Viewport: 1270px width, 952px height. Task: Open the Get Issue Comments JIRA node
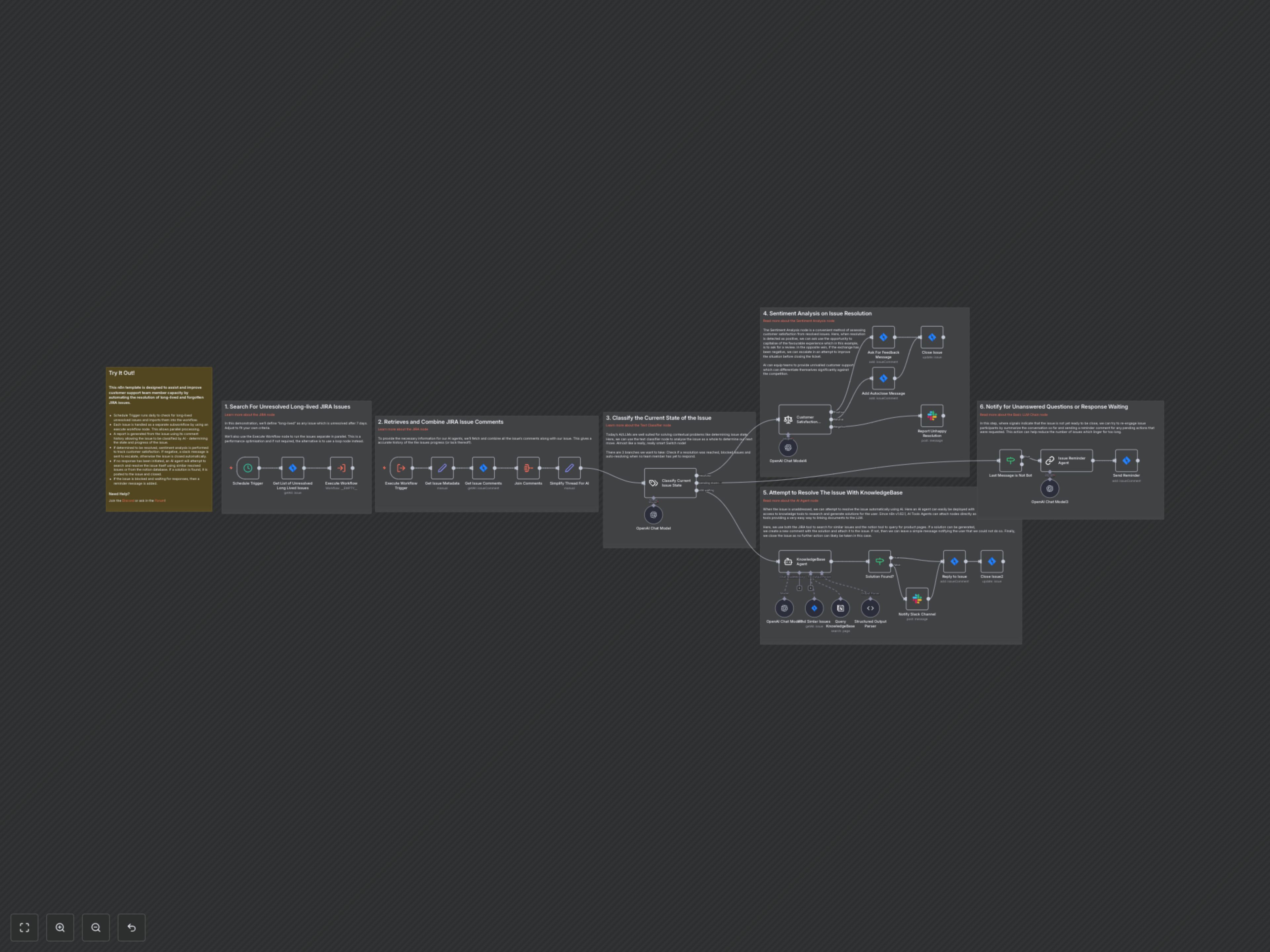click(x=483, y=468)
